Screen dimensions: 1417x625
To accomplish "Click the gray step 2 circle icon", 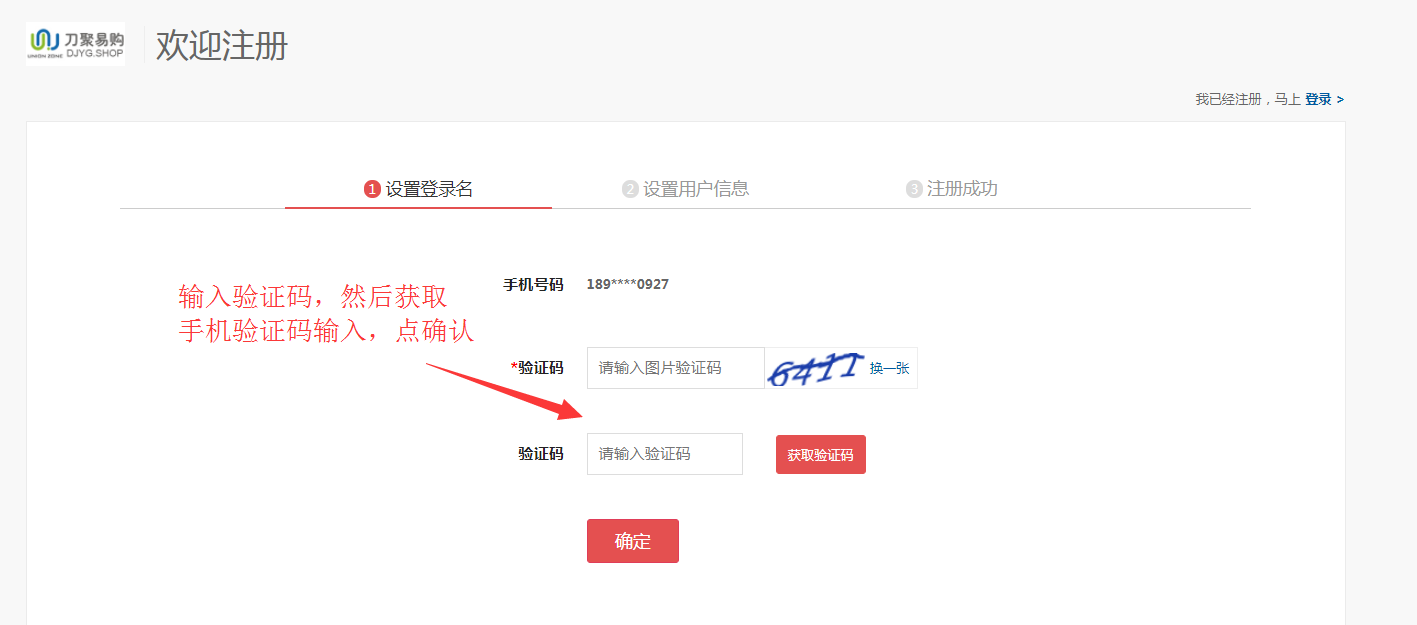I will pyautogui.click(x=630, y=189).
